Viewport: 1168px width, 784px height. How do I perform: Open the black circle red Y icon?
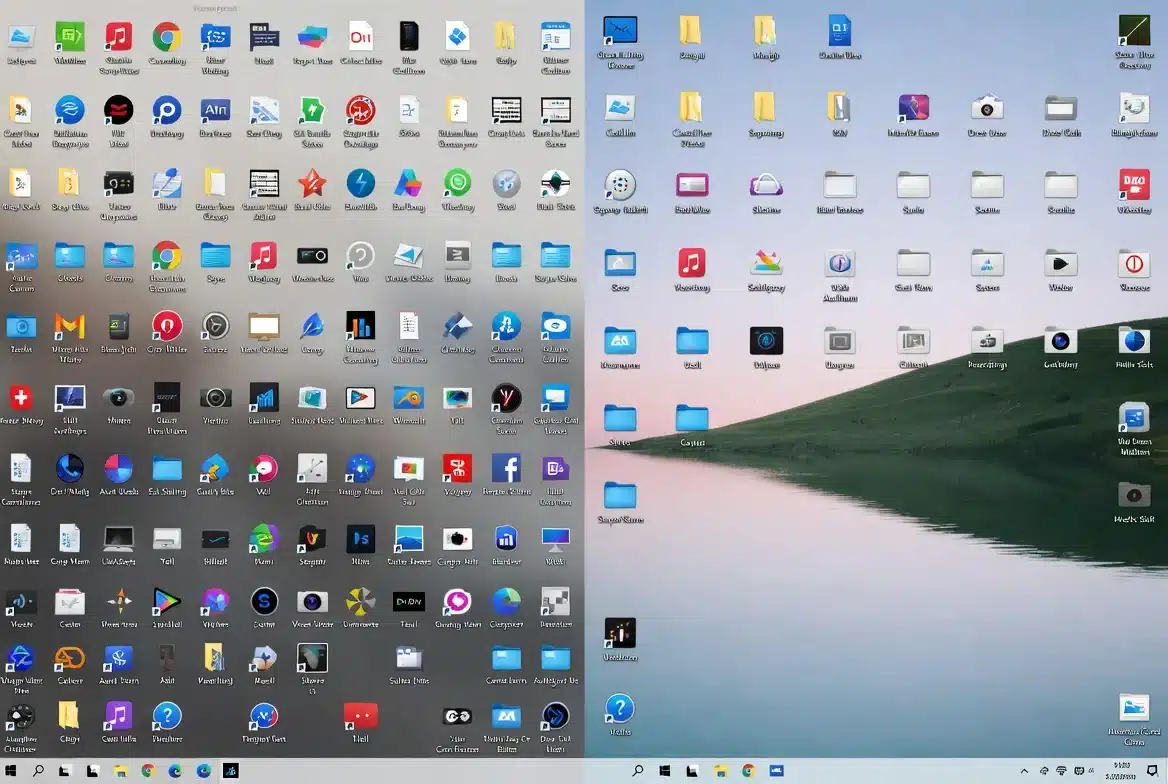(x=507, y=398)
